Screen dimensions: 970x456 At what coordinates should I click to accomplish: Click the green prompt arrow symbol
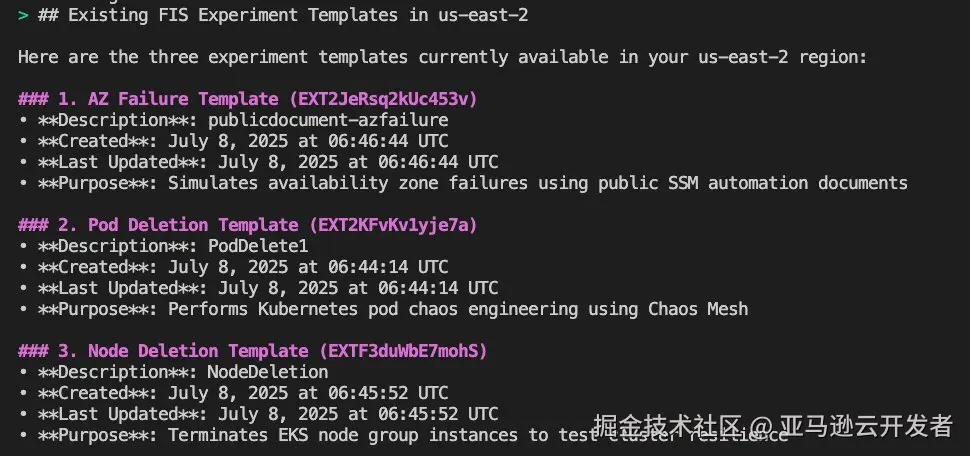click(23, 15)
